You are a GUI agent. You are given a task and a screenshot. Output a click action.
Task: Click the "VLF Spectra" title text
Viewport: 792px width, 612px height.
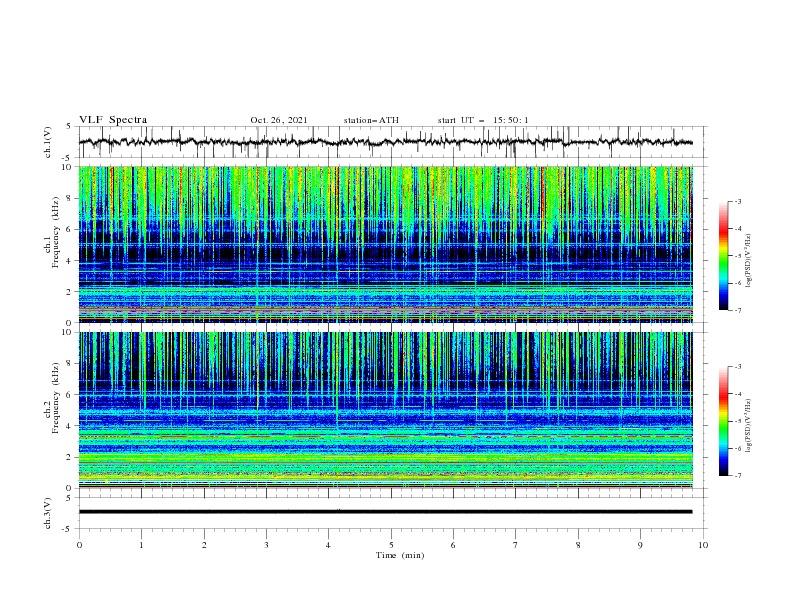pyautogui.click(x=113, y=120)
